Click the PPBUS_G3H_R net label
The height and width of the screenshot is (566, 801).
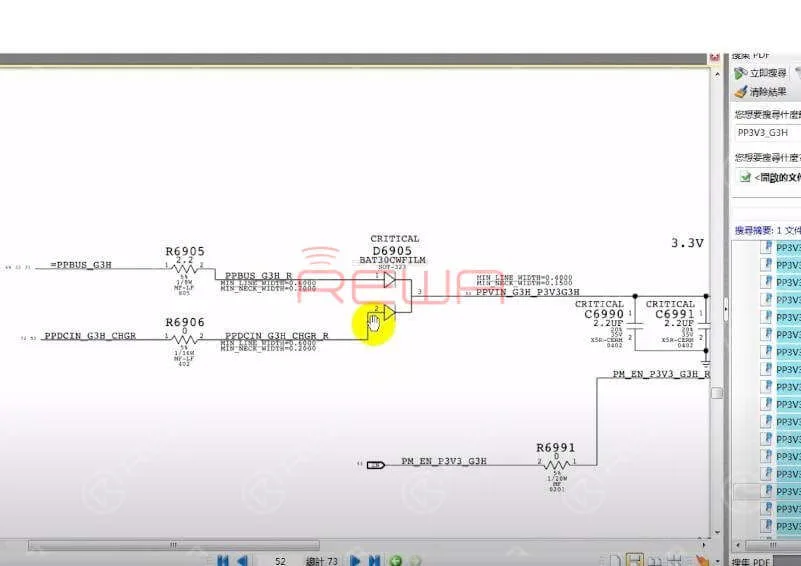point(258,275)
